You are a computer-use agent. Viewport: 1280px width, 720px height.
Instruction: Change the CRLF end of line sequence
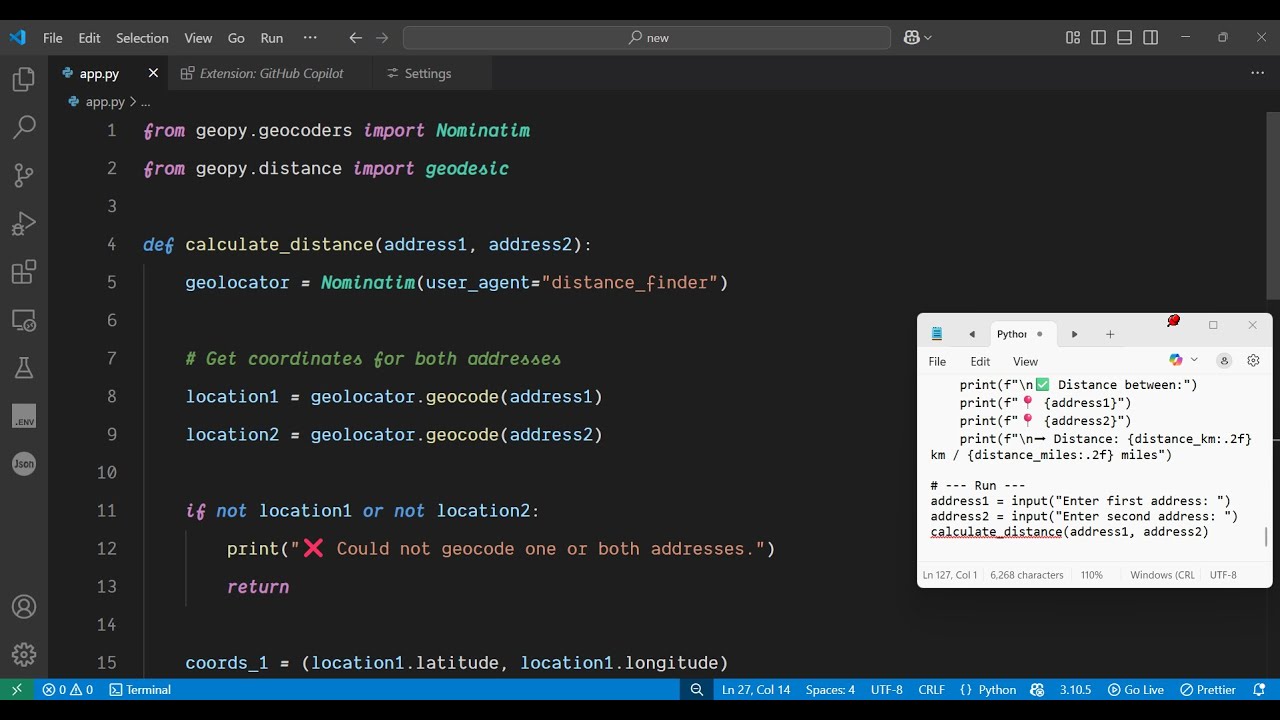931,690
